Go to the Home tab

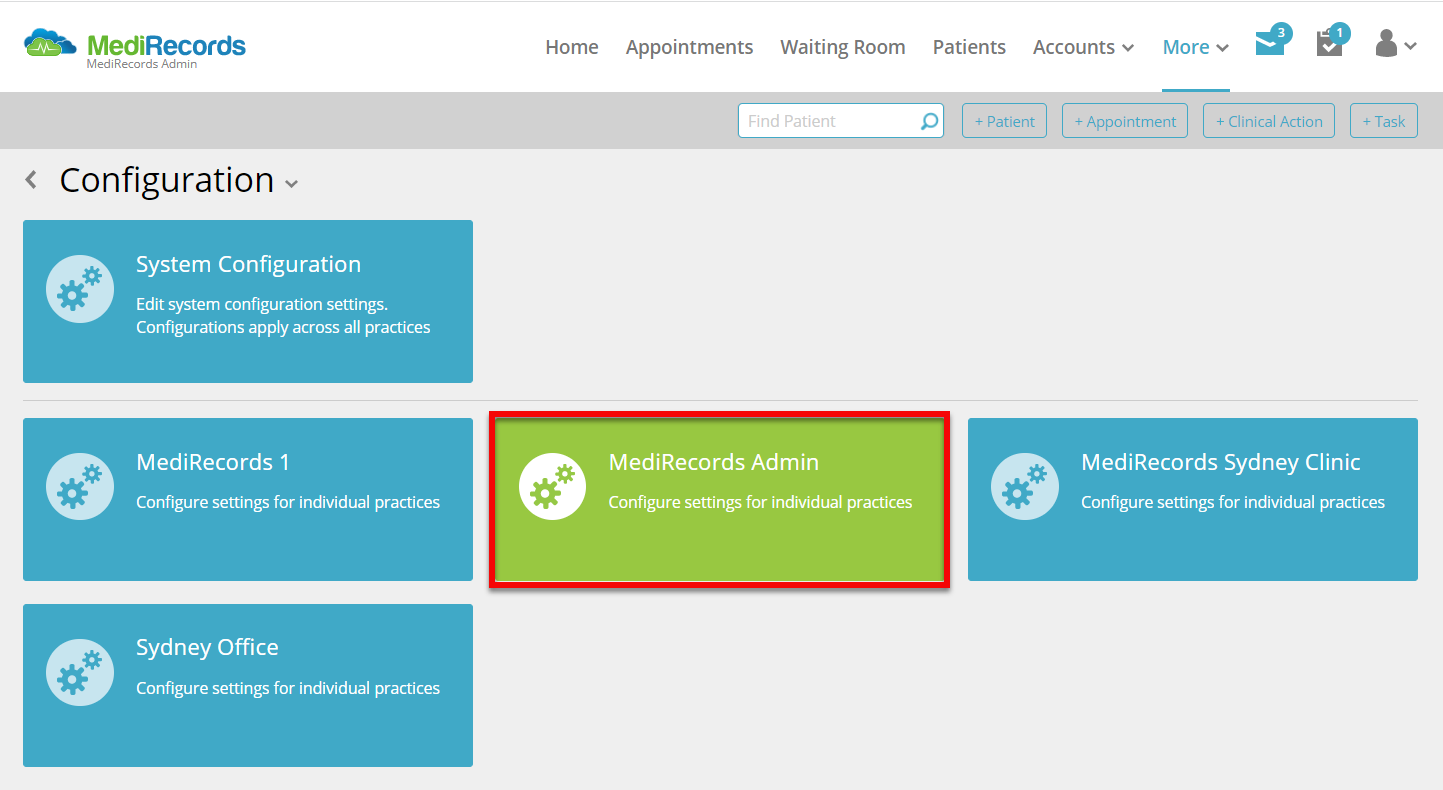pyautogui.click(x=572, y=47)
